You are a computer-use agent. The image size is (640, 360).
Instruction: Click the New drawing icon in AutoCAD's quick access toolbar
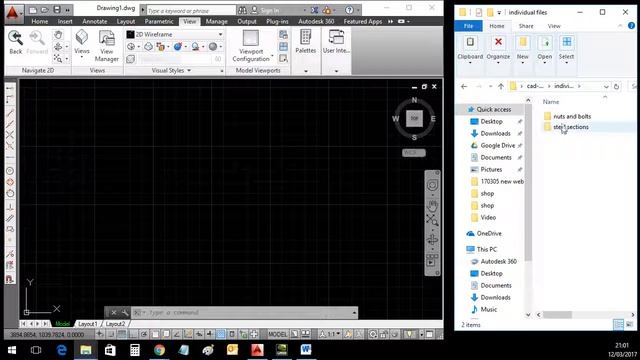[33, 10]
